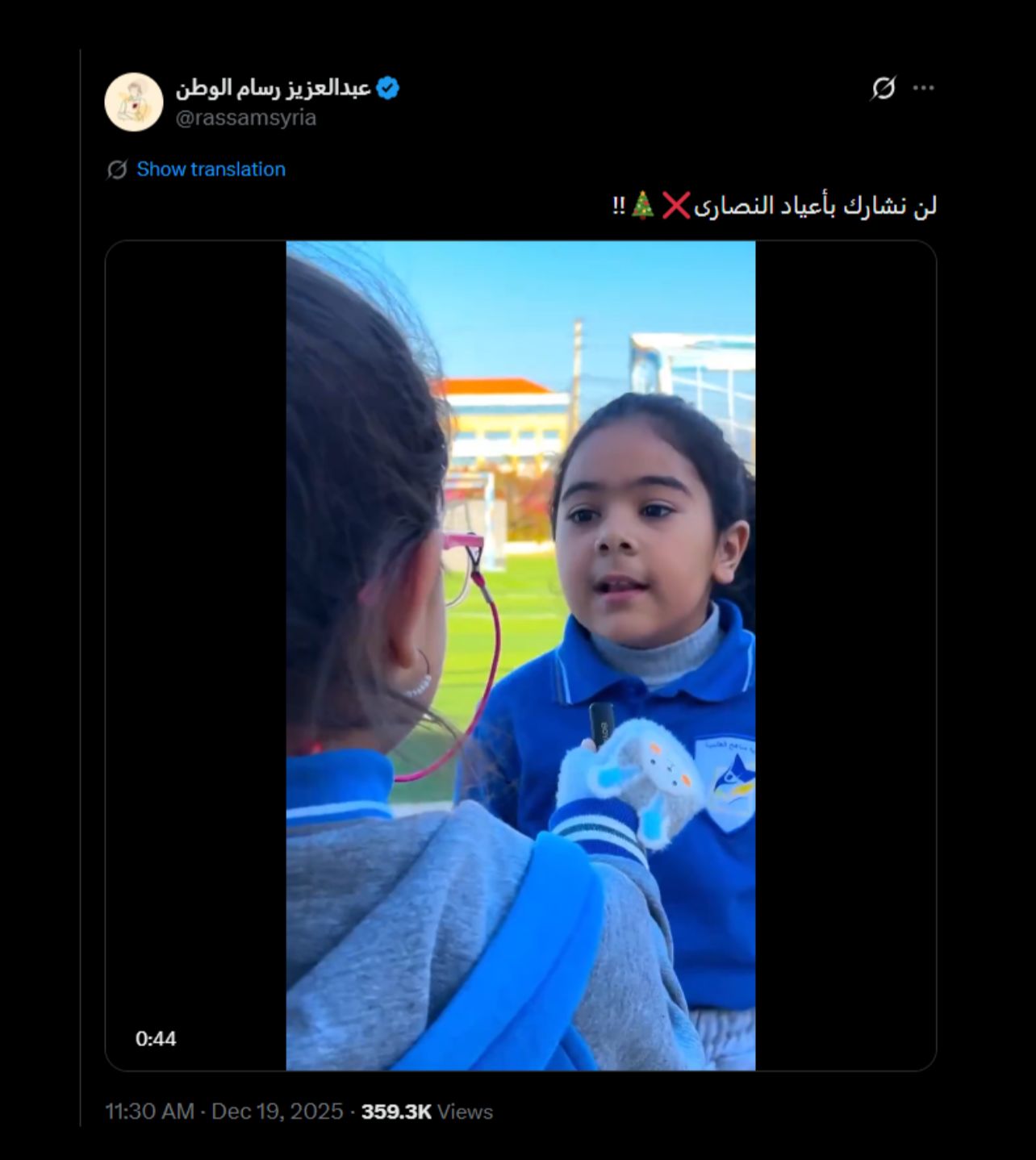The height and width of the screenshot is (1160, 1036).
Task: Click the Christmas tree emoji in tweet
Action: point(643,205)
